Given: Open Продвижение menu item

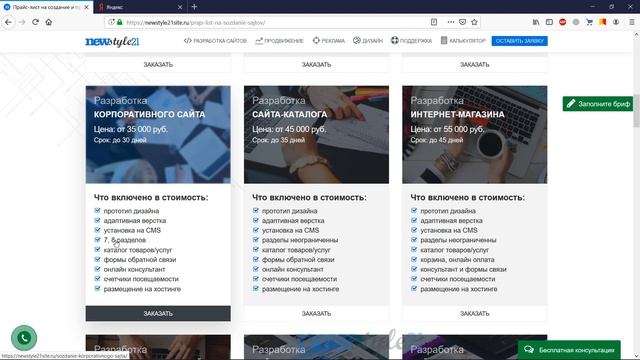Looking at the screenshot, I should pos(280,41).
